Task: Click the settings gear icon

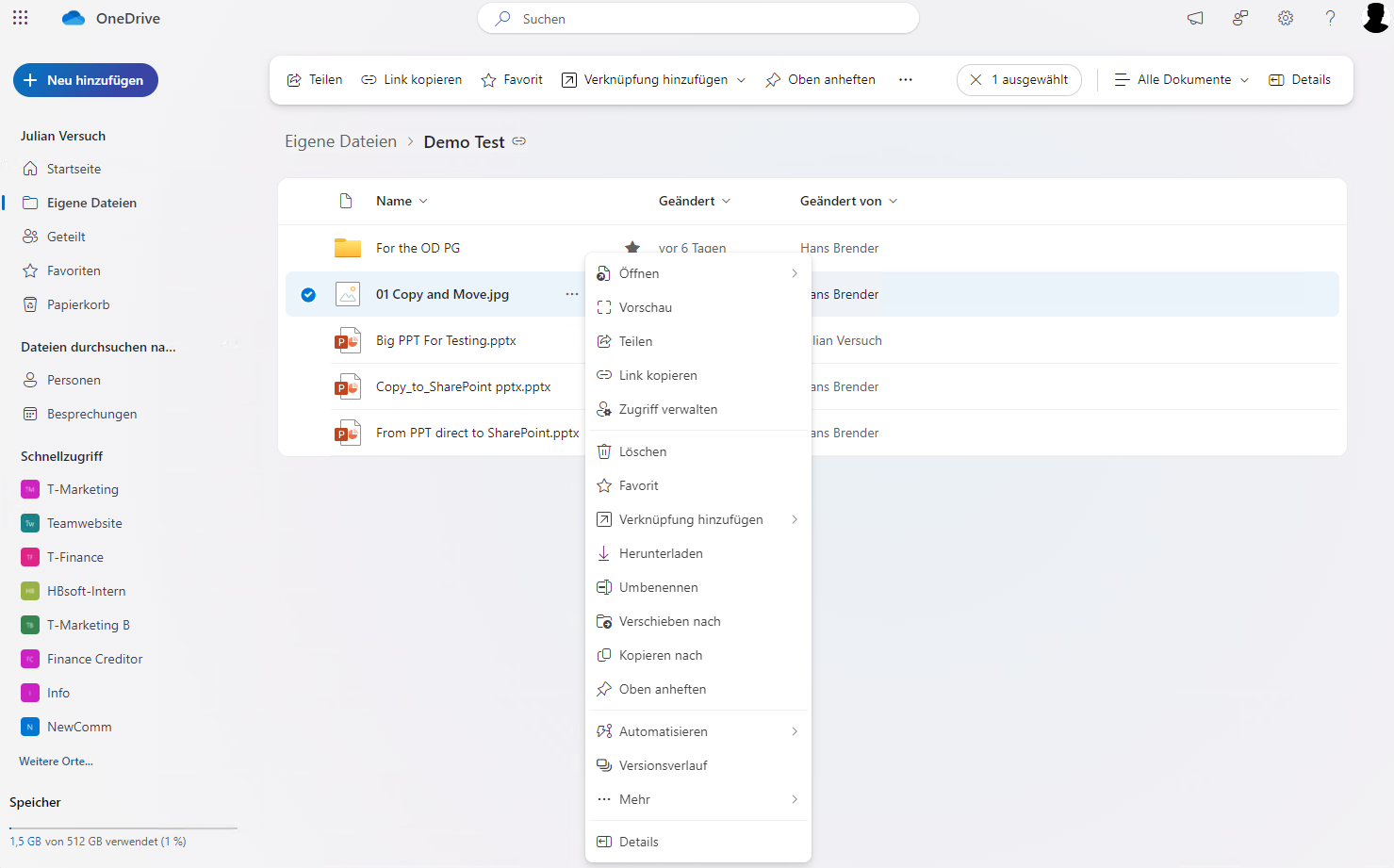Action: pyautogui.click(x=1286, y=18)
